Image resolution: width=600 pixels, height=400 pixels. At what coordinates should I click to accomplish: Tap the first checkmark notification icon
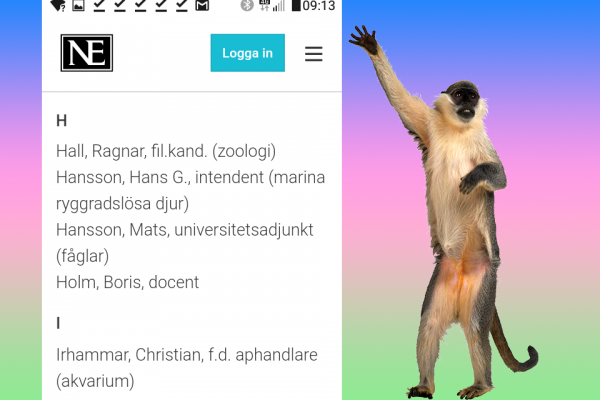(x=99, y=5)
